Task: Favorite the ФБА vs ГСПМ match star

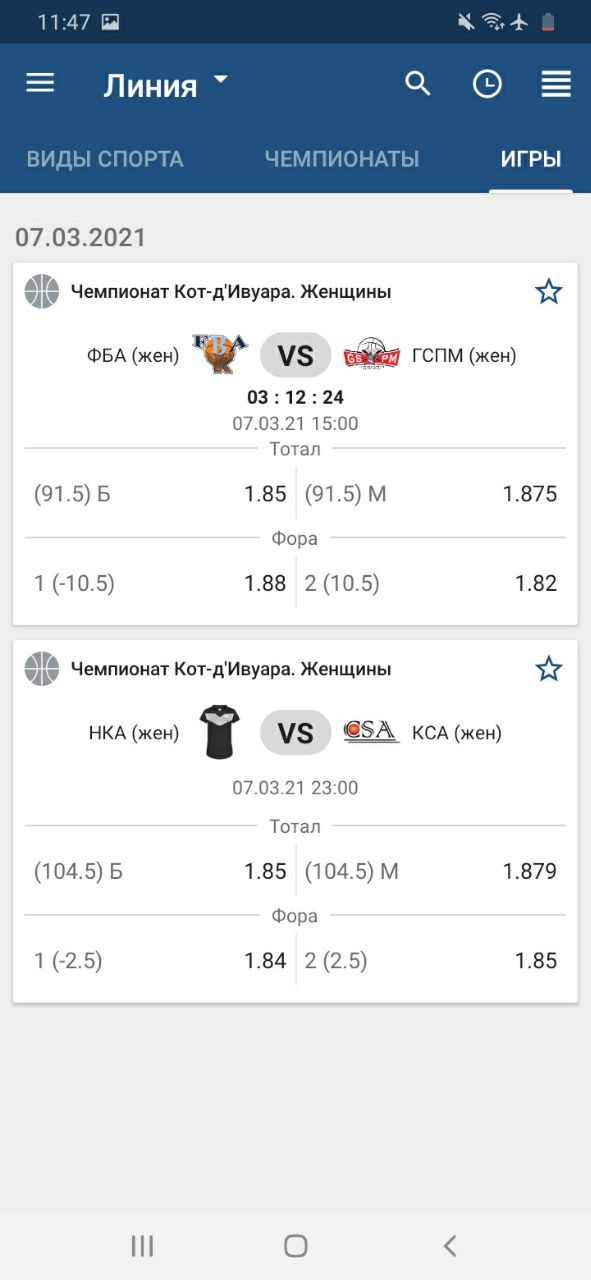Action: tap(548, 292)
